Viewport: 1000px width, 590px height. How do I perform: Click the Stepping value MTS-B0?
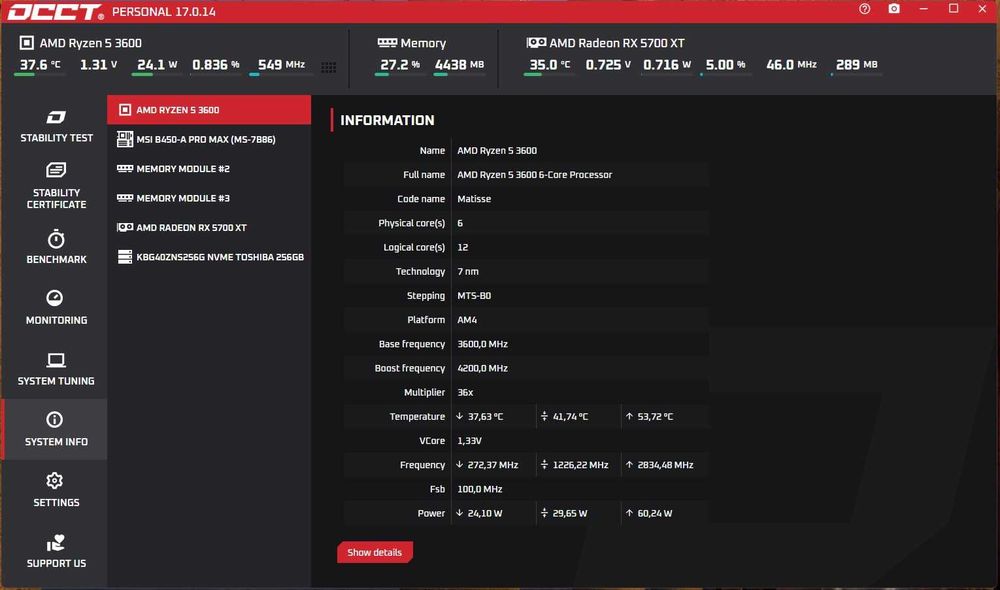(x=474, y=296)
